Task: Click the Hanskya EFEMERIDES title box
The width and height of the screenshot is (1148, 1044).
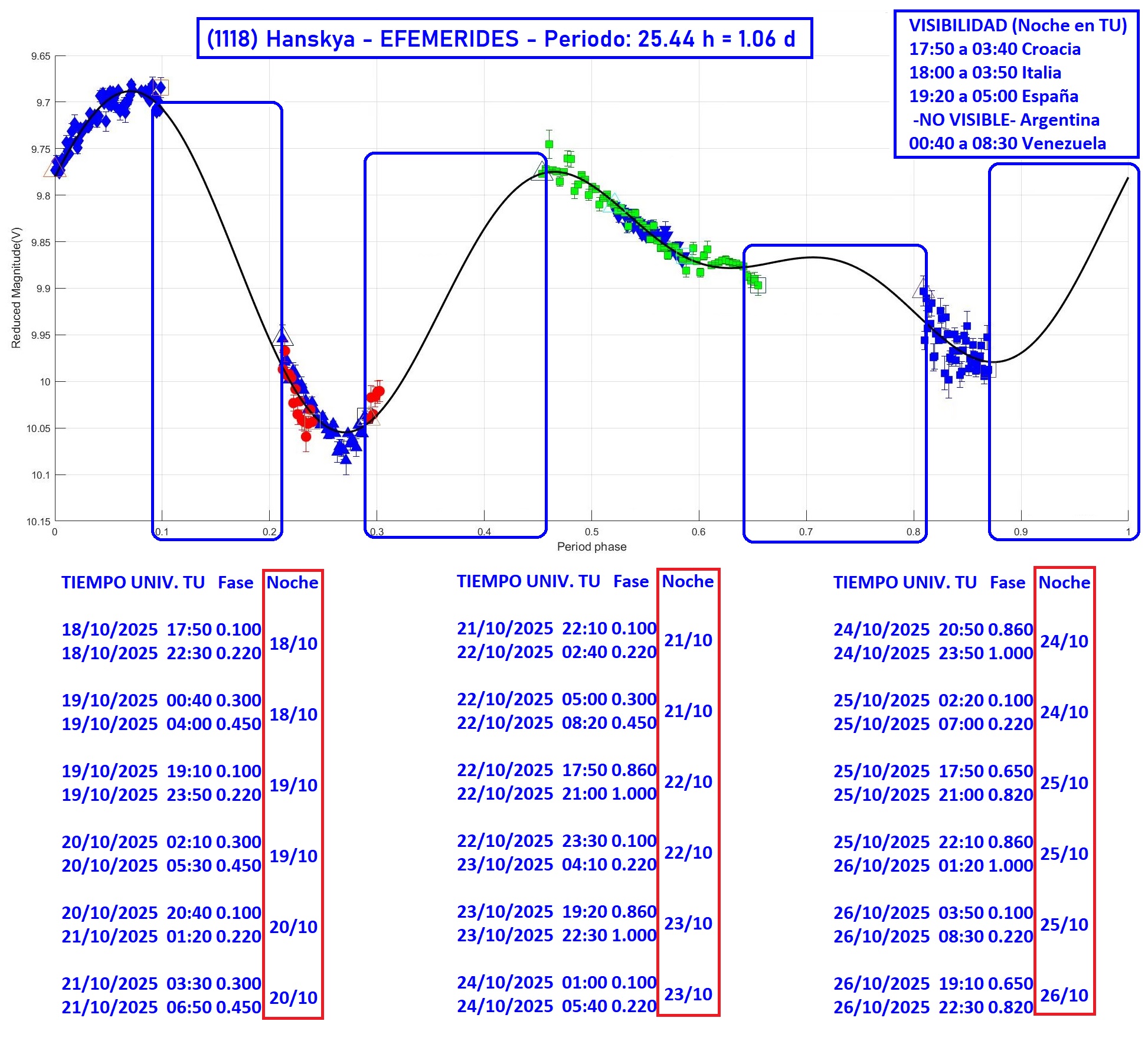Action: tap(504, 39)
